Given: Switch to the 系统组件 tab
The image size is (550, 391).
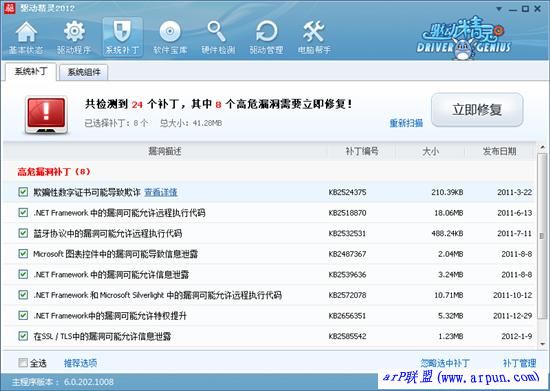Looking at the screenshot, I should coord(84,72).
